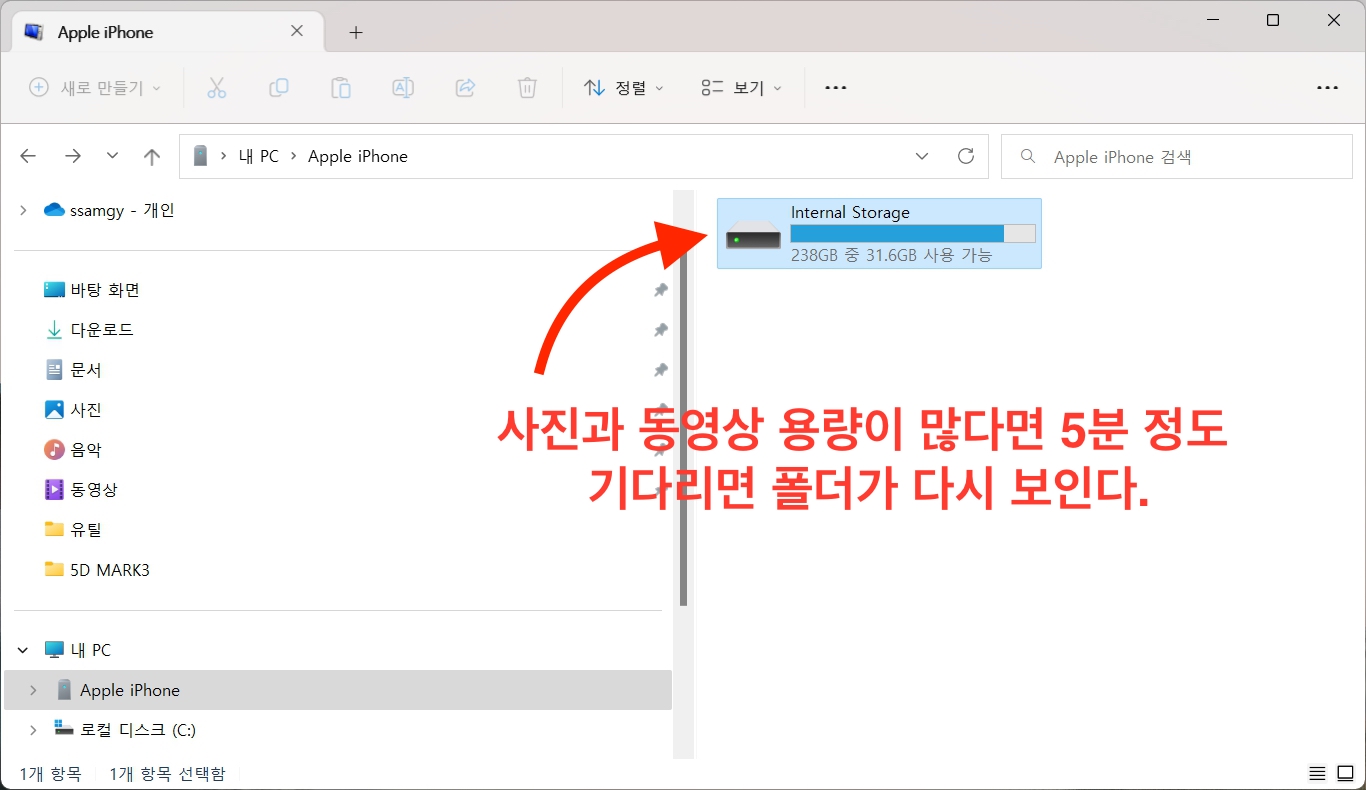Unpin 바탕 화면 via its pin icon
The height and width of the screenshot is (790, 1366).
660,290
